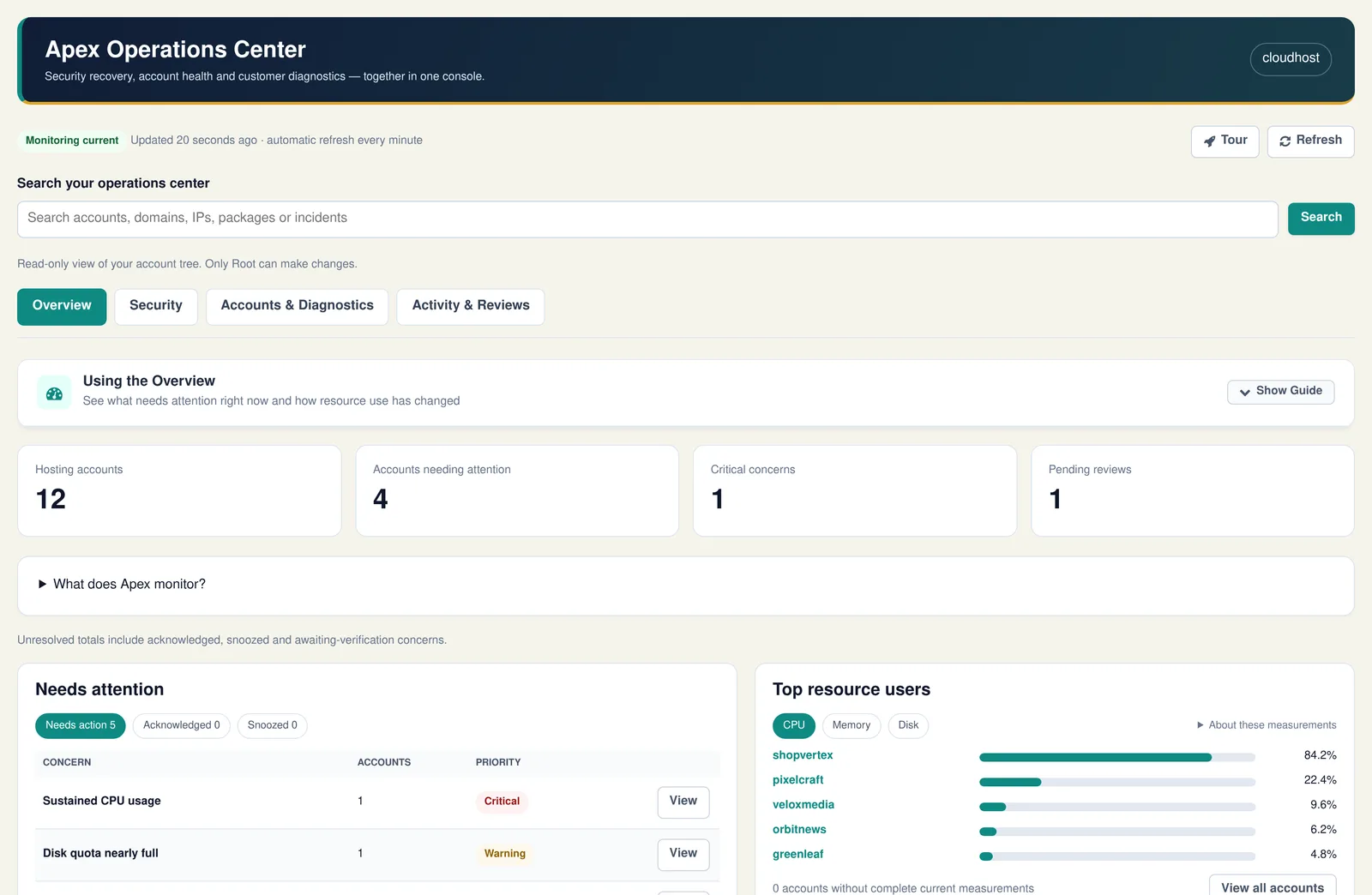Go to Activity & Reviews tab
The width and height of the screenshot is (1372, 895).
470,306
